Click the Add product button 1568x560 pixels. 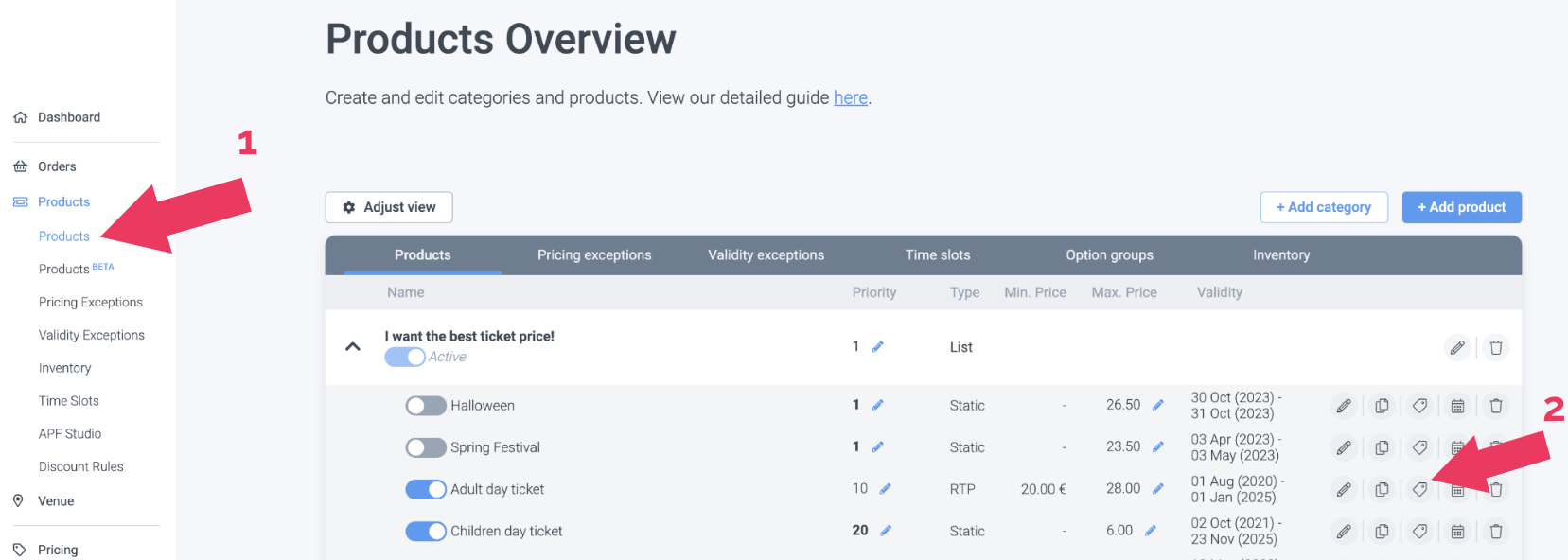coord(1461,207)
